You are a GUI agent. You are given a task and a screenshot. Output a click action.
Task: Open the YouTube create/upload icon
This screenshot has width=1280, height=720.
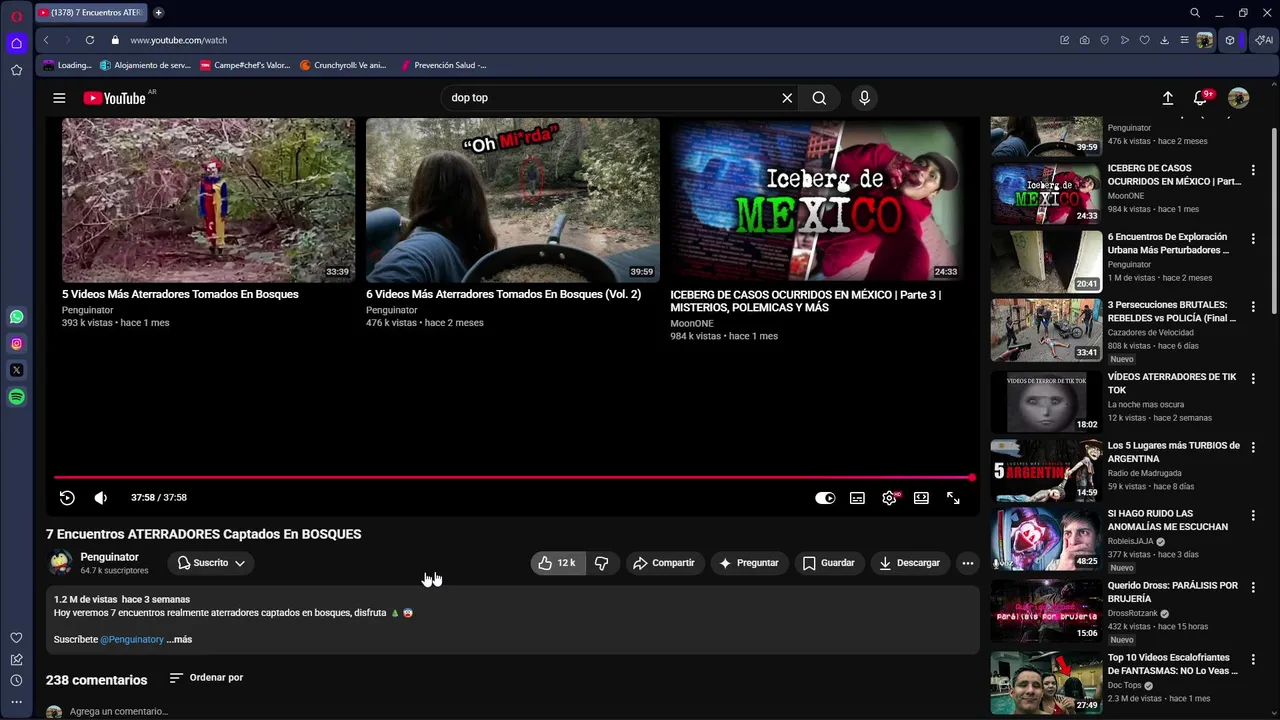coord(1167,98)
